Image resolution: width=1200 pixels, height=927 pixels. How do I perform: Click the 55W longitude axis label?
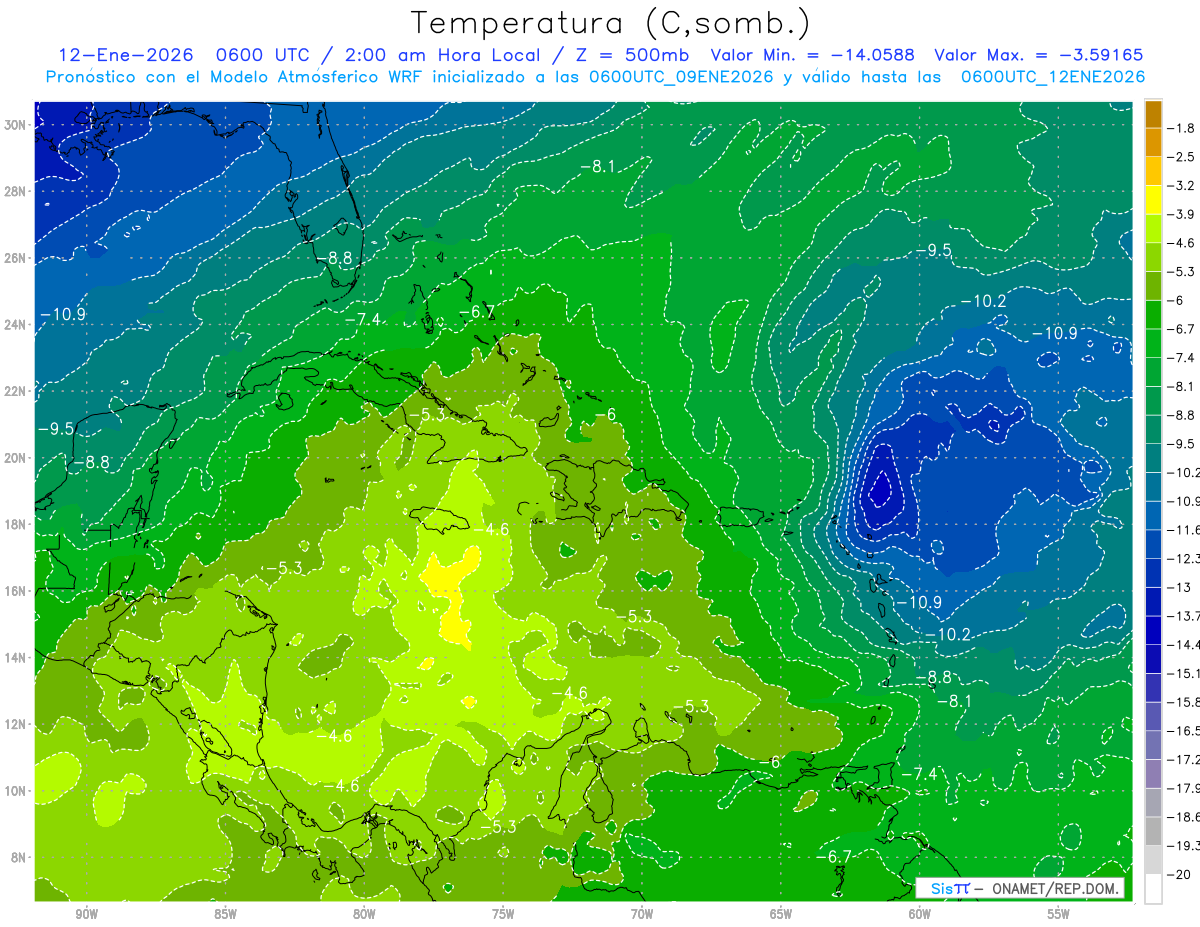click(x=1059, y=914)
